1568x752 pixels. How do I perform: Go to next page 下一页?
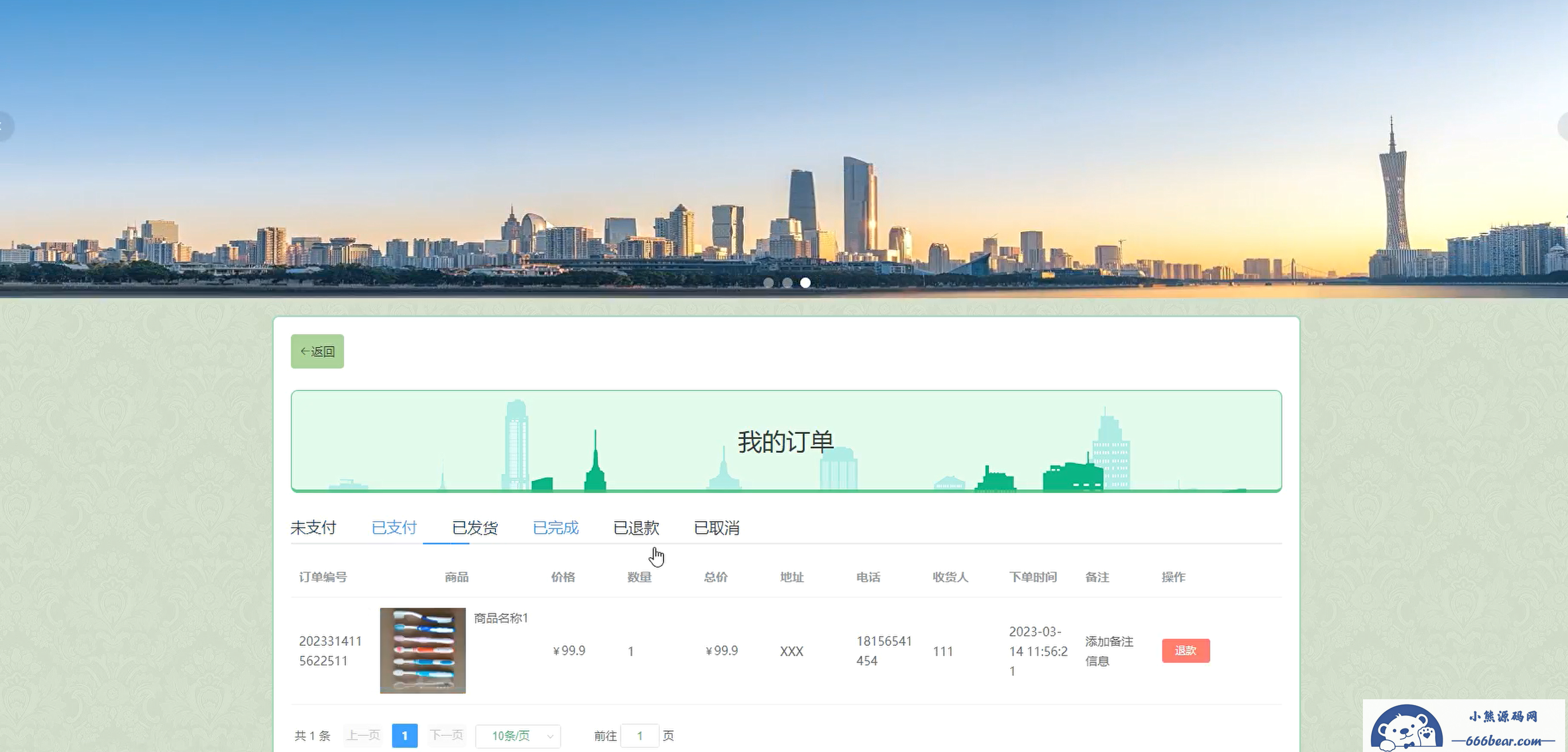click(447, 735)
